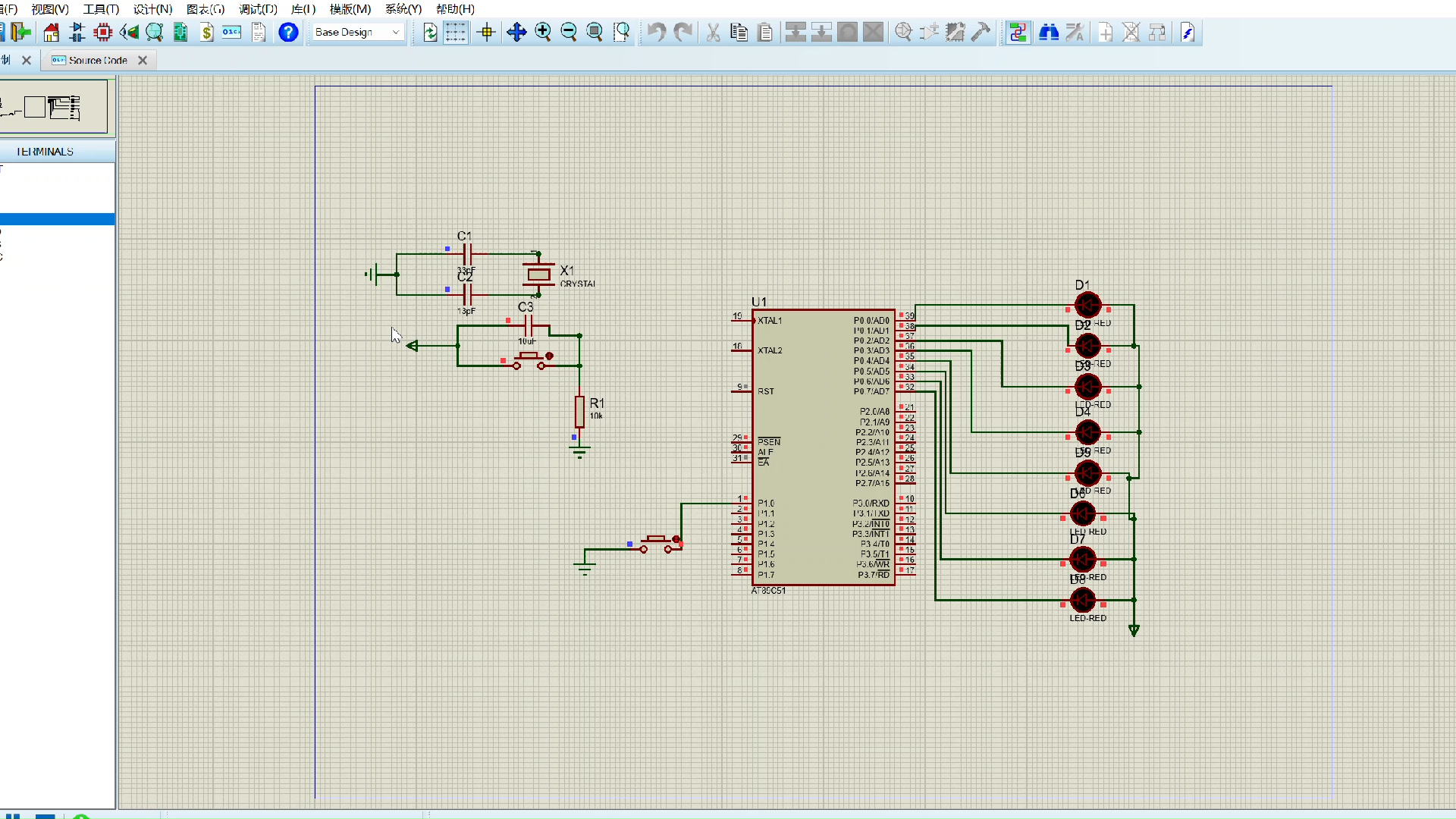This screenshot has width=1456, height=819.
Task: Click the overview preview thumbnail
Action: [53, 107]
